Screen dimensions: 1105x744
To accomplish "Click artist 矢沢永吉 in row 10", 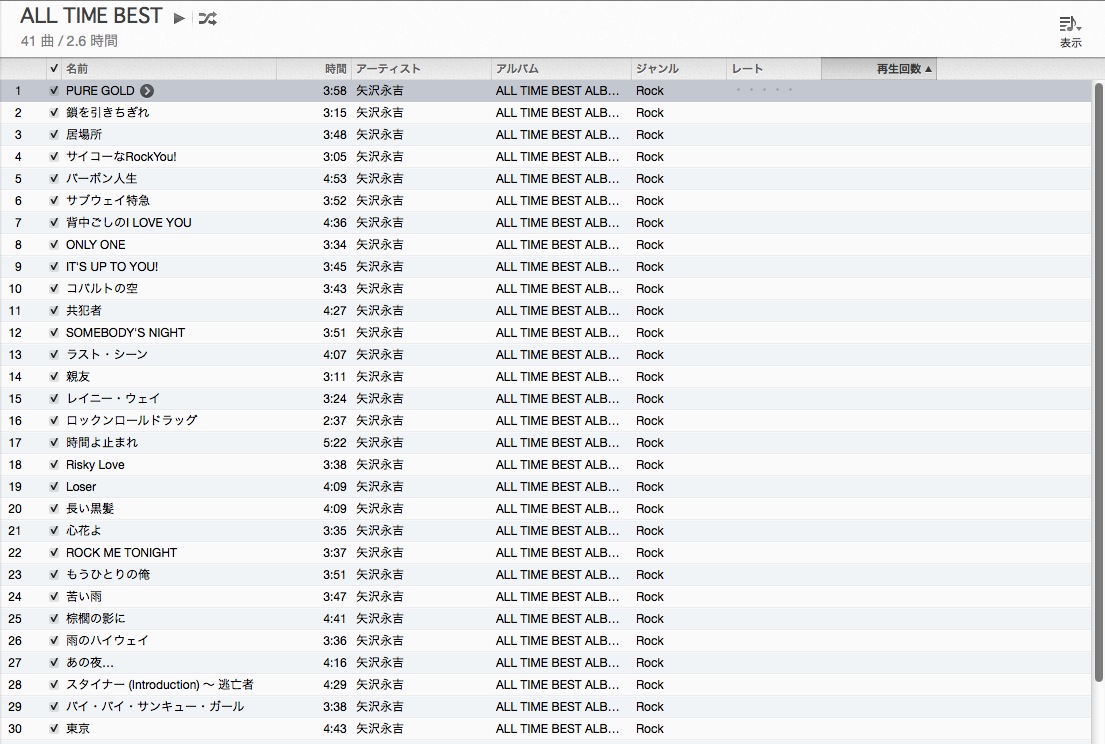I will (x=380, y=289).
